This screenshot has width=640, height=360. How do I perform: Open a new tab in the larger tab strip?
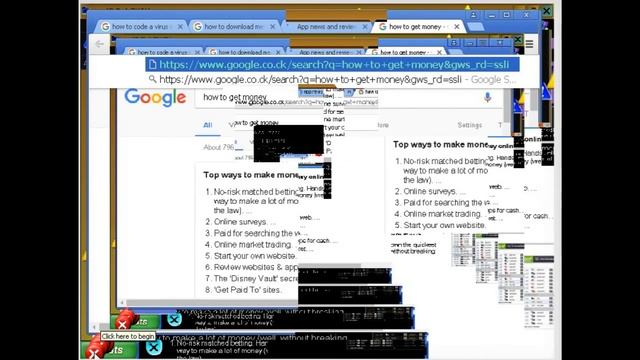(475, 27)
